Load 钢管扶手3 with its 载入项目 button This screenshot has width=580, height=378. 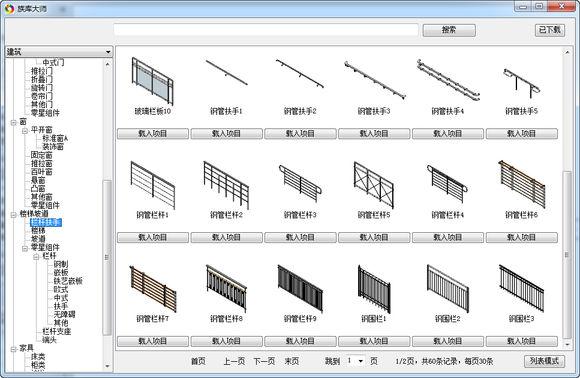click(374, 134)
